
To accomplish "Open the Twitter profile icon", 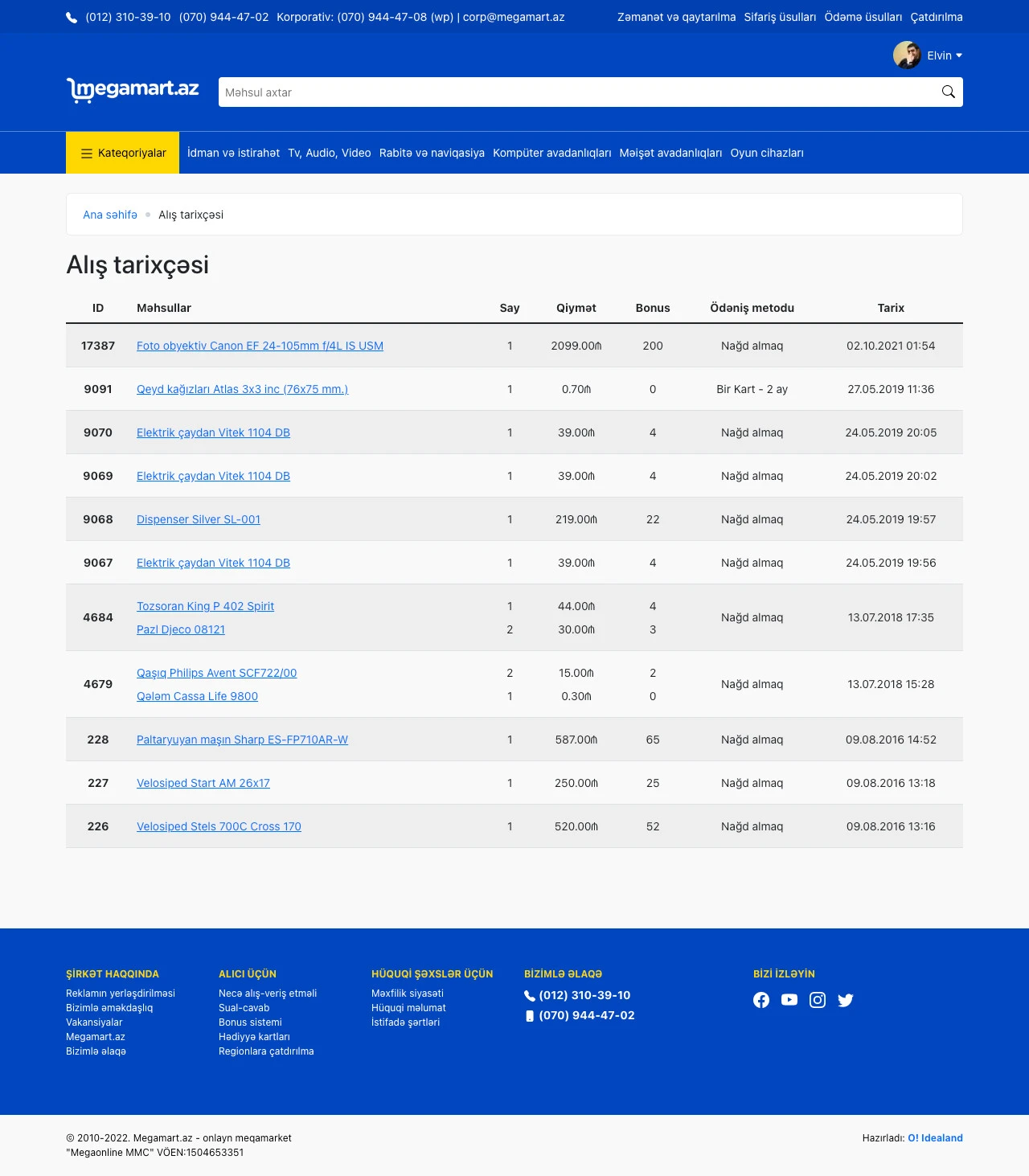I will [846, 1000].
